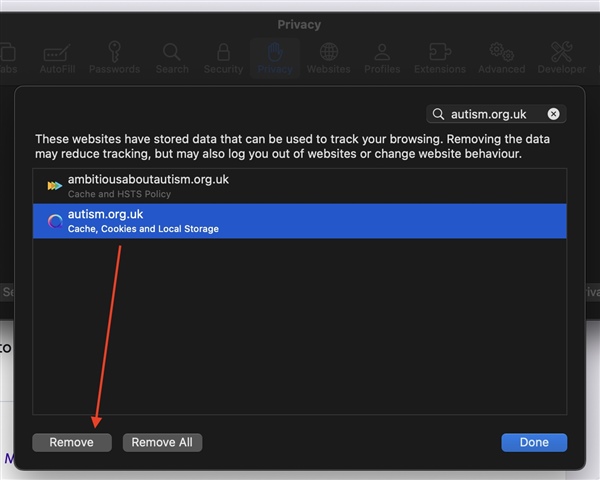
Task: Select the Privacy pane icon
Action: (274, 57)
